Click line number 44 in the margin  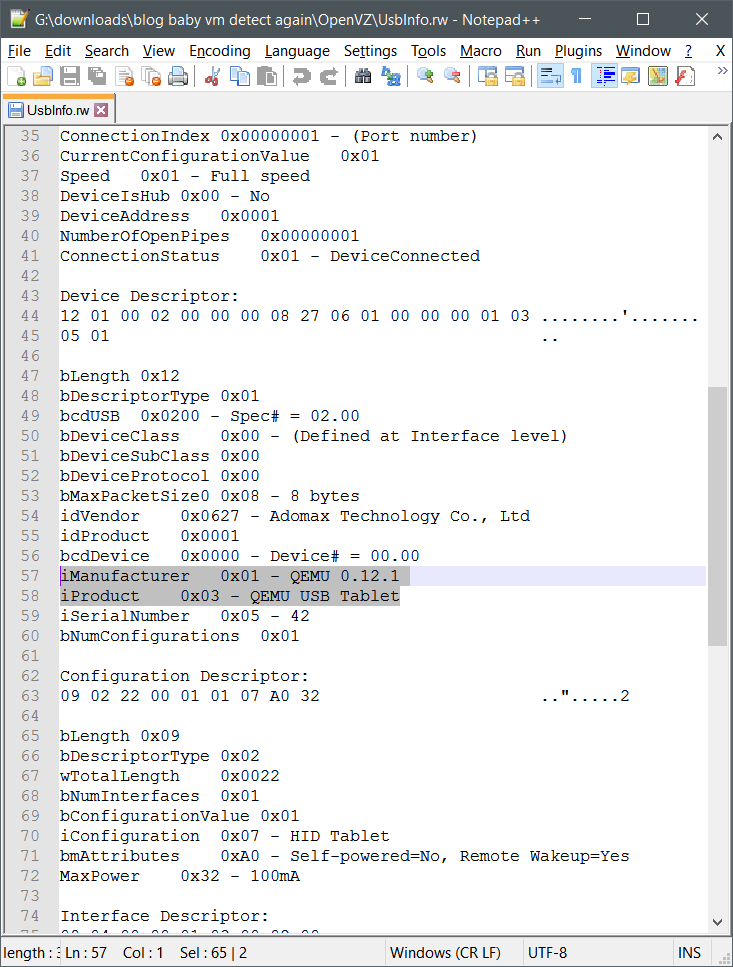(x=30, y=316)
